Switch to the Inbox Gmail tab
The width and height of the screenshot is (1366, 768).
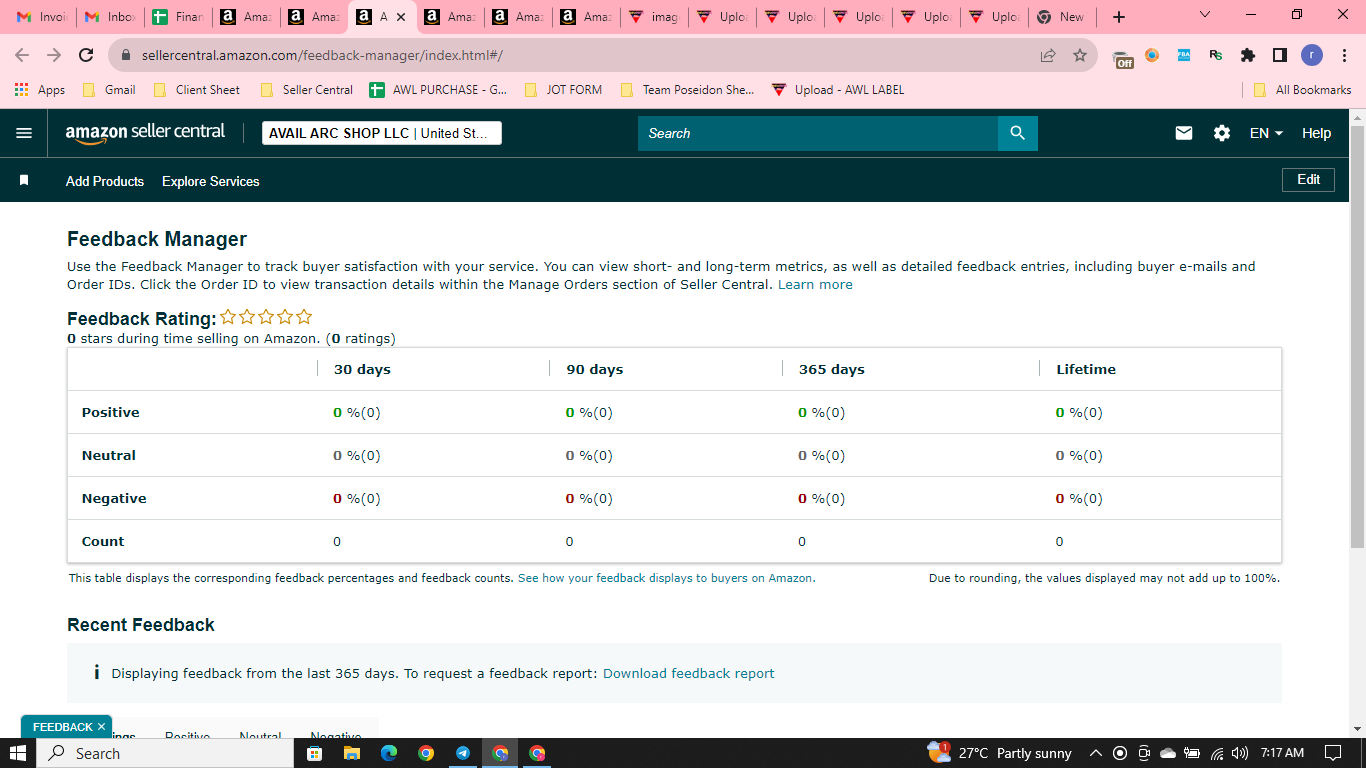click(110, 17)
